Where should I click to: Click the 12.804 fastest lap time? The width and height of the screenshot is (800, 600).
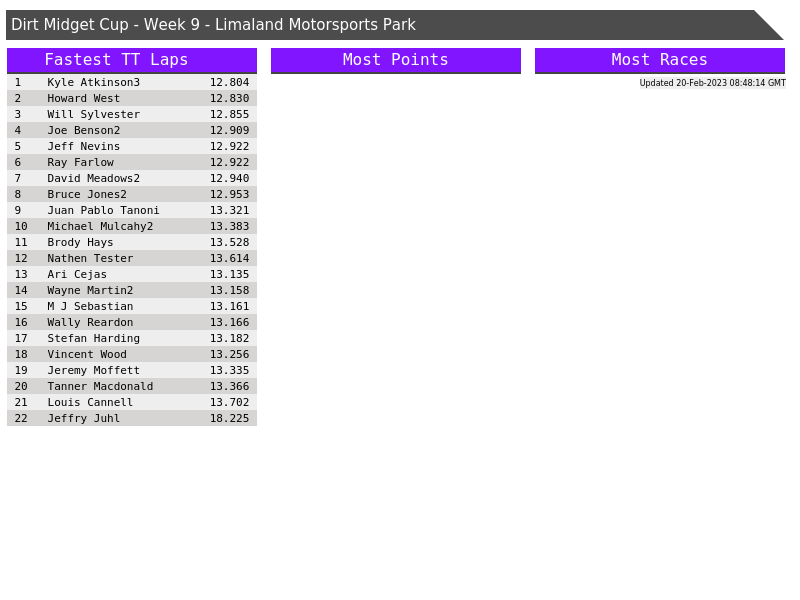tap(229, 82)
